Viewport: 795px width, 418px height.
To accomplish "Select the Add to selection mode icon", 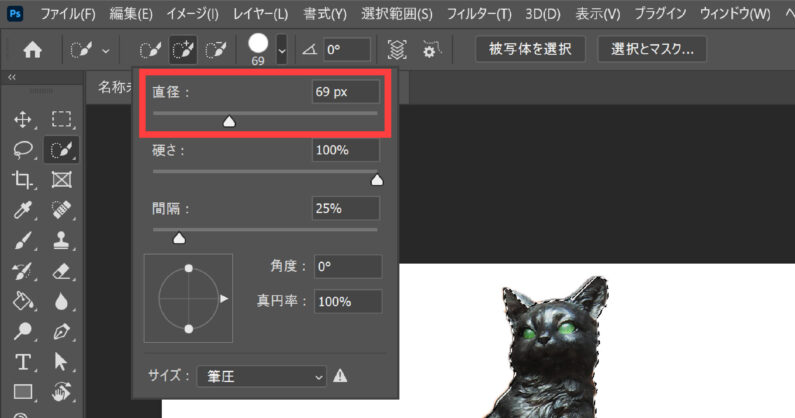I will (183, 50).
